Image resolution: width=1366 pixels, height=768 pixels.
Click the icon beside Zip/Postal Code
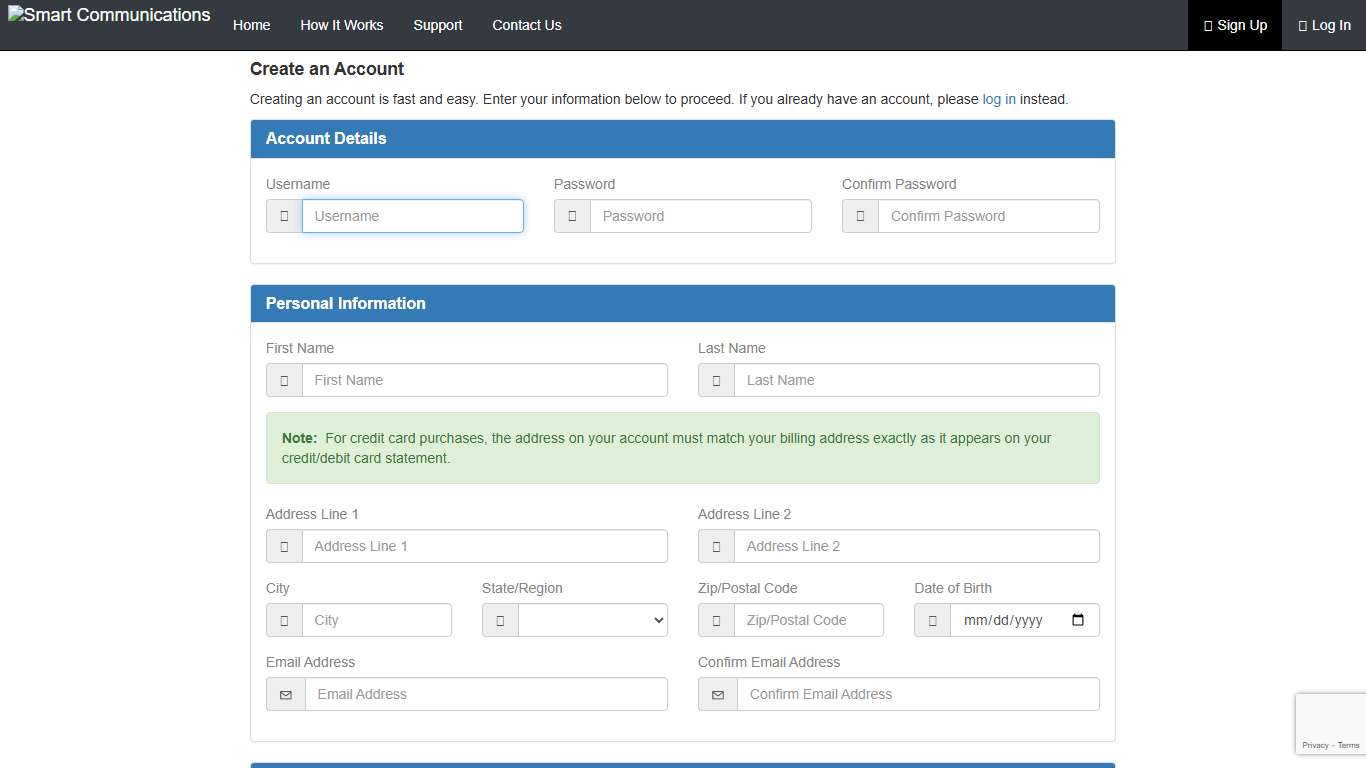click(x=715, y=620)
